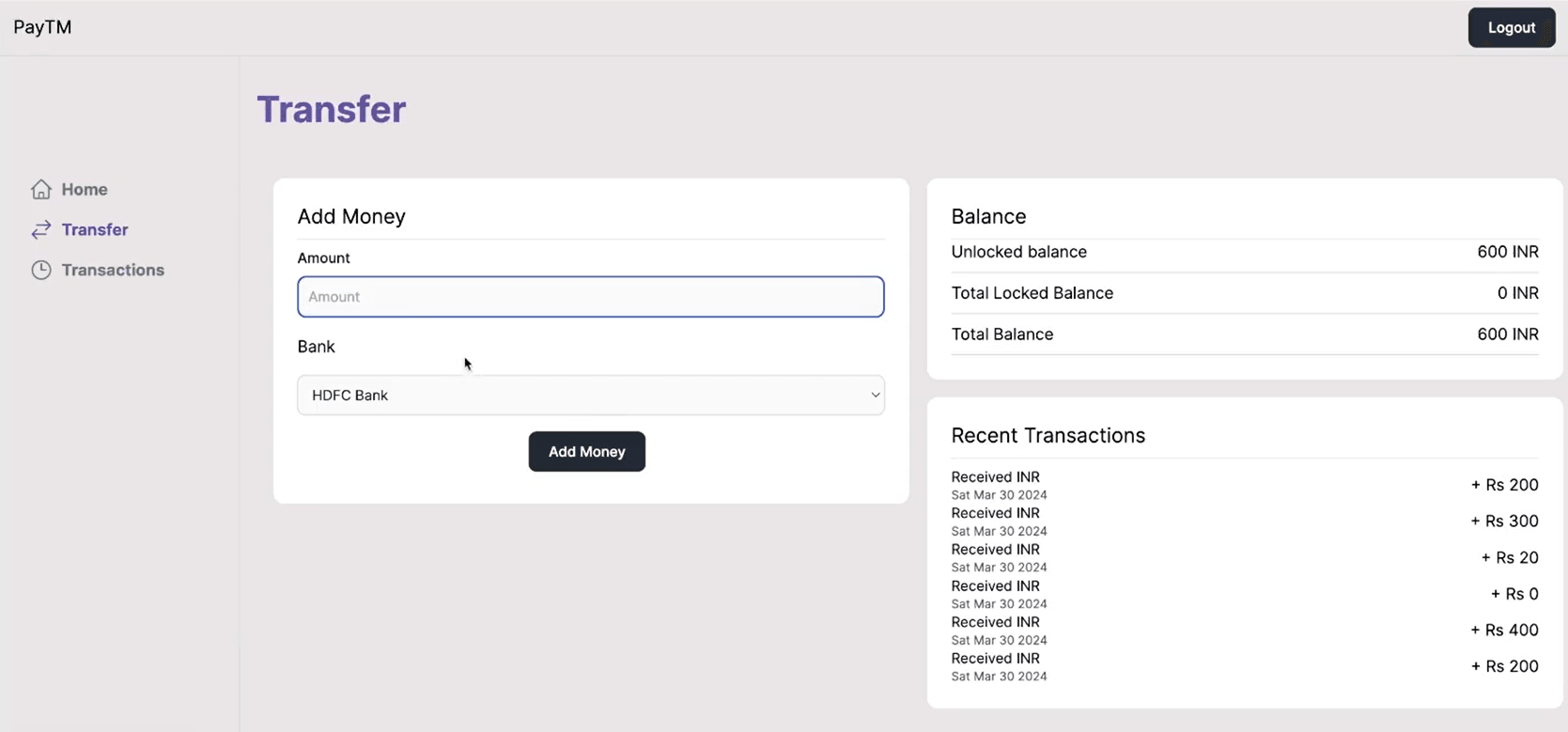The height and width of the screenshot is (732, 1568).
Task: Click the Home house icon in the sidebar
Action: 41,189
